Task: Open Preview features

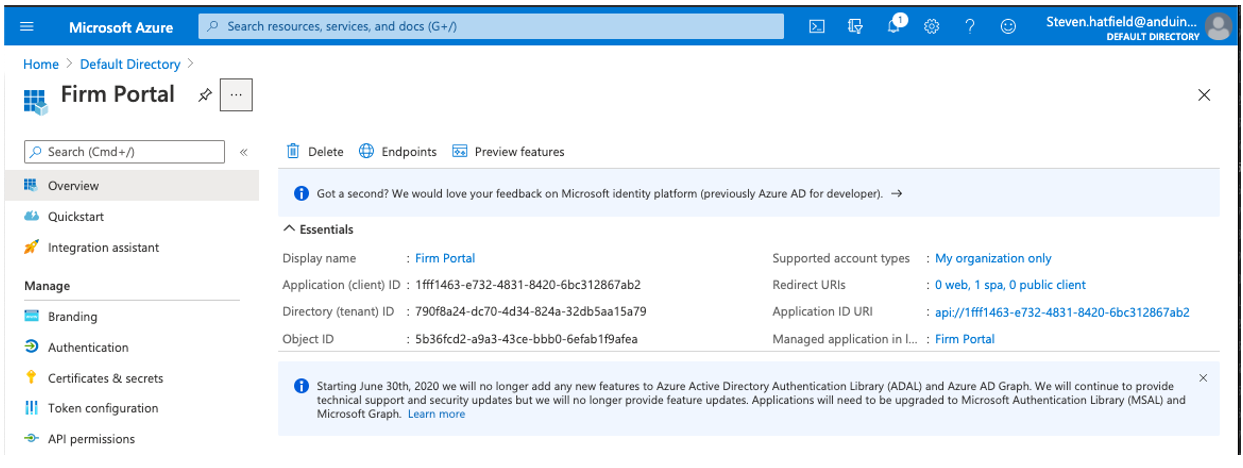Action: pos(508,152)
